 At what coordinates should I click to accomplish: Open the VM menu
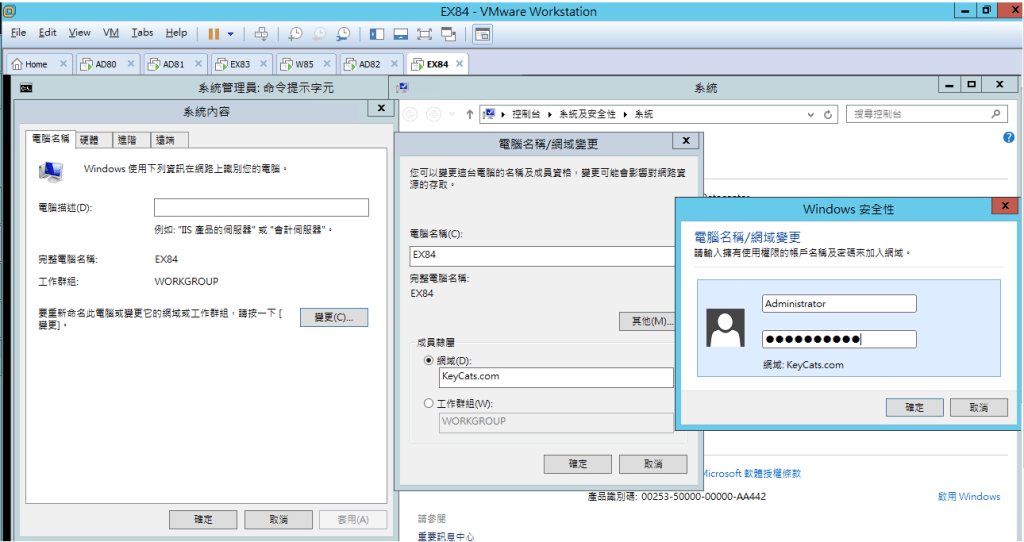(111, 33)
